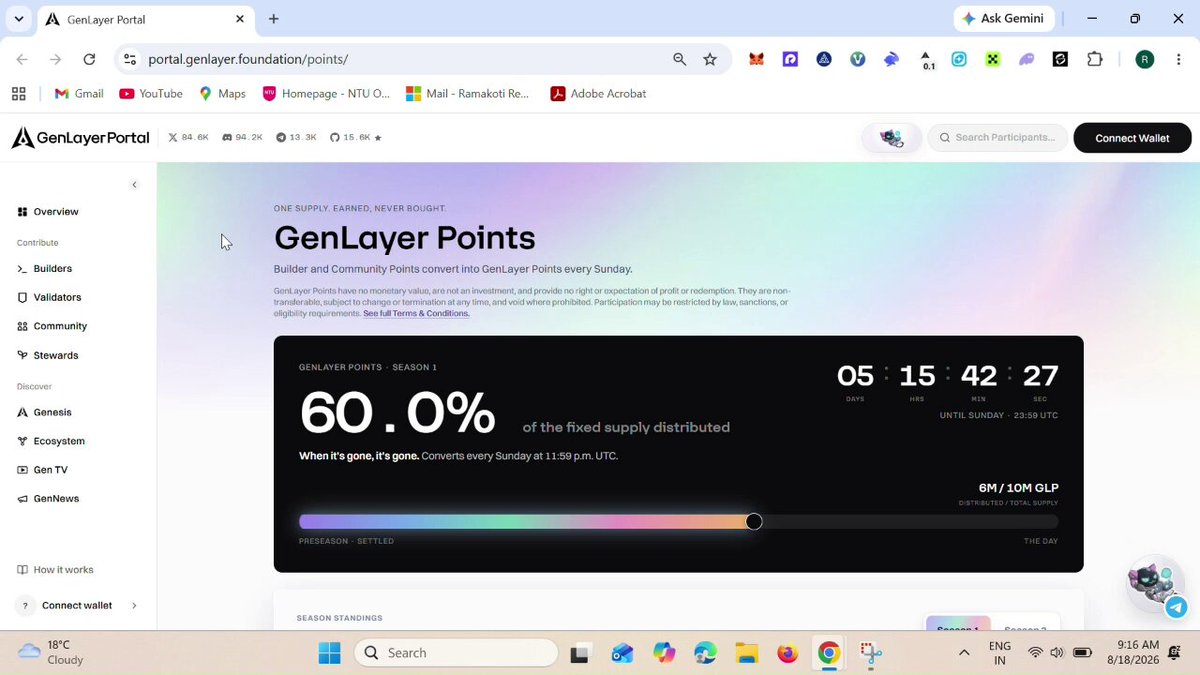View site information icon in address bar
1200x675 pixels.
[130, 60]
